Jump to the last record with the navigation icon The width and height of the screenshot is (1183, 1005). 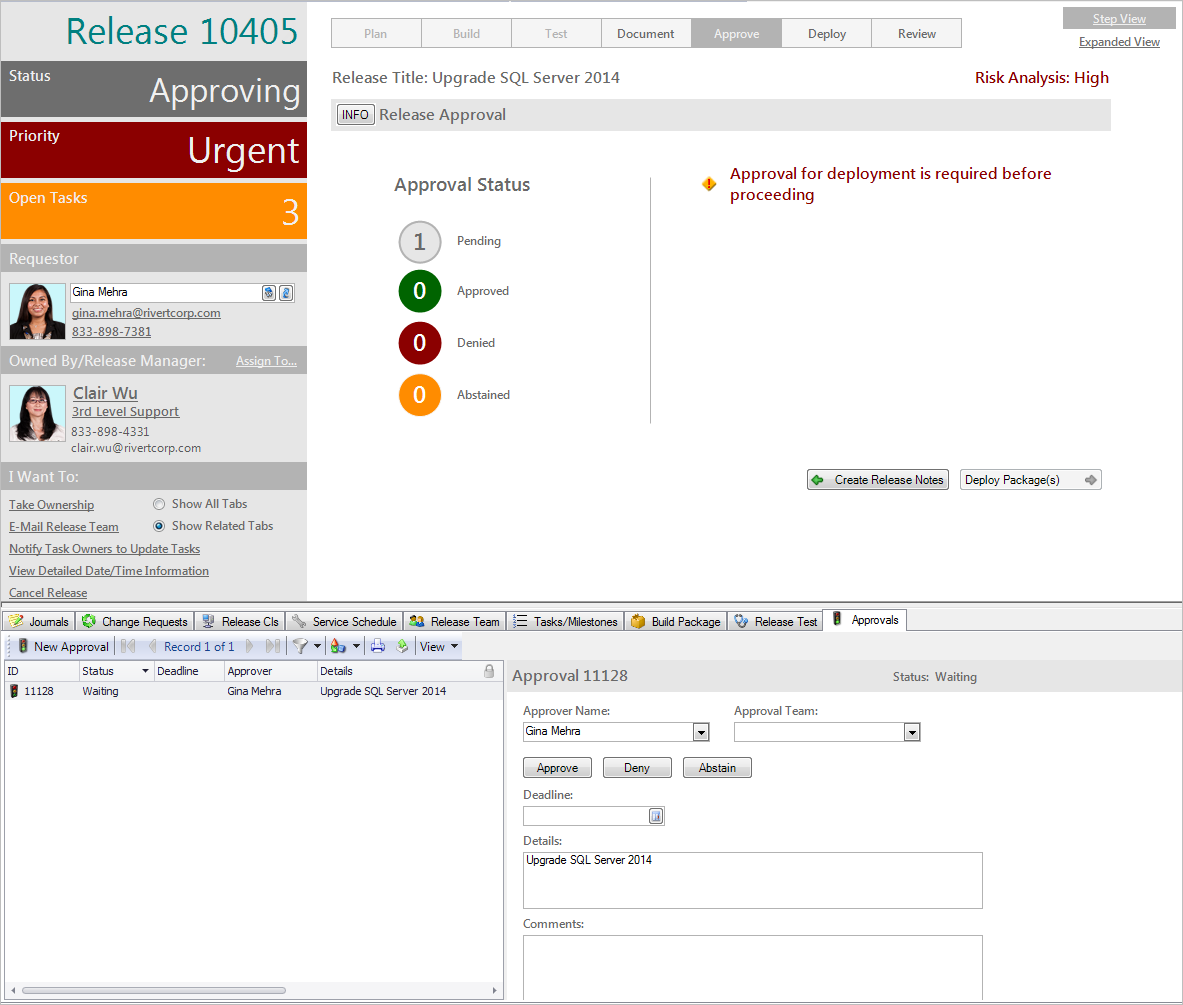coord(271,646)
